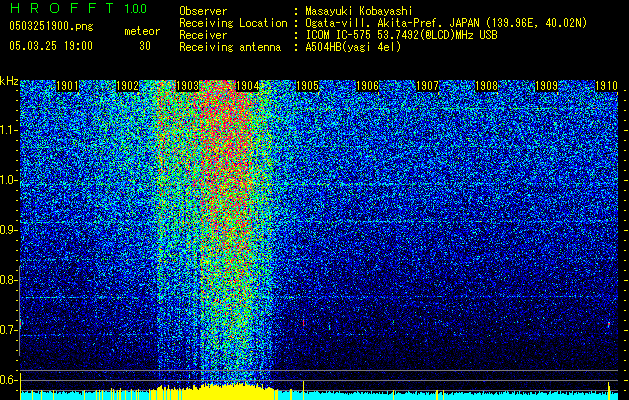Click the 0.9 frequency axis label
The width and height of the screenshot is (629, 400).
tap(8, 230)
